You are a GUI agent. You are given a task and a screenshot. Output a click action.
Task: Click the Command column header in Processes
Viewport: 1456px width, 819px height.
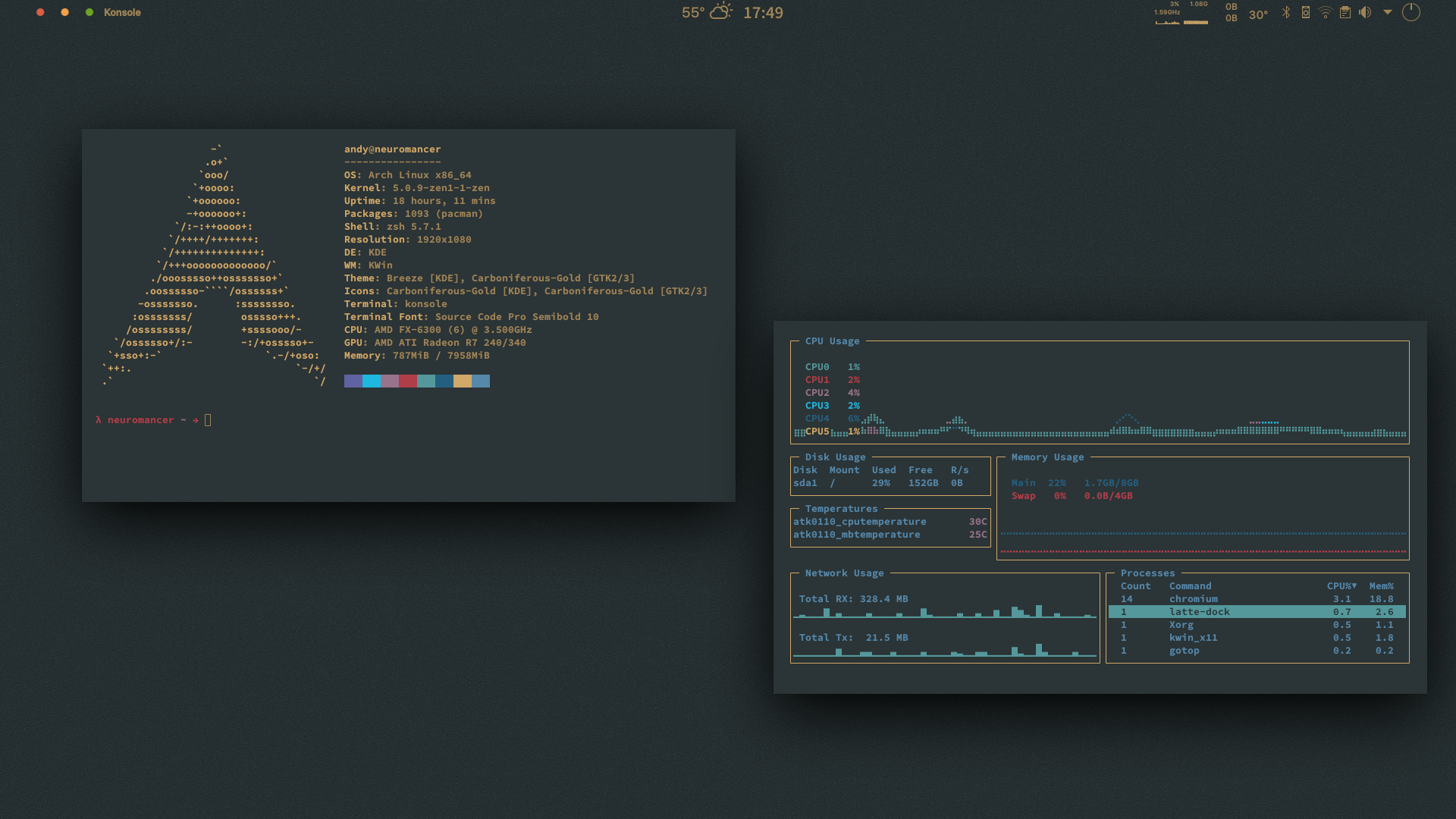point(1191,586)
